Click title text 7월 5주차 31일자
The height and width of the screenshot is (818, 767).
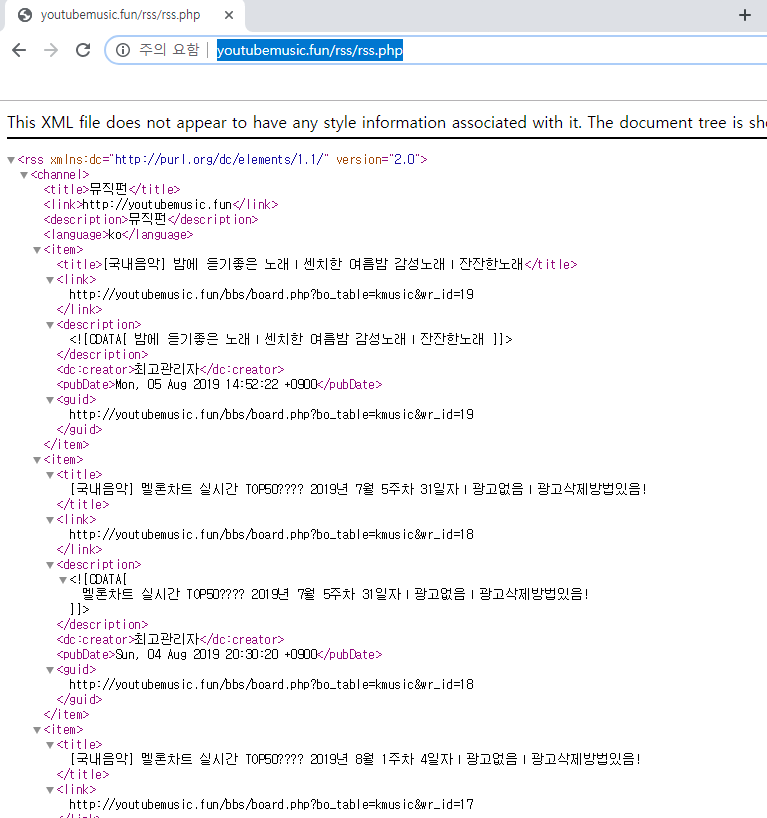[358, 489]
